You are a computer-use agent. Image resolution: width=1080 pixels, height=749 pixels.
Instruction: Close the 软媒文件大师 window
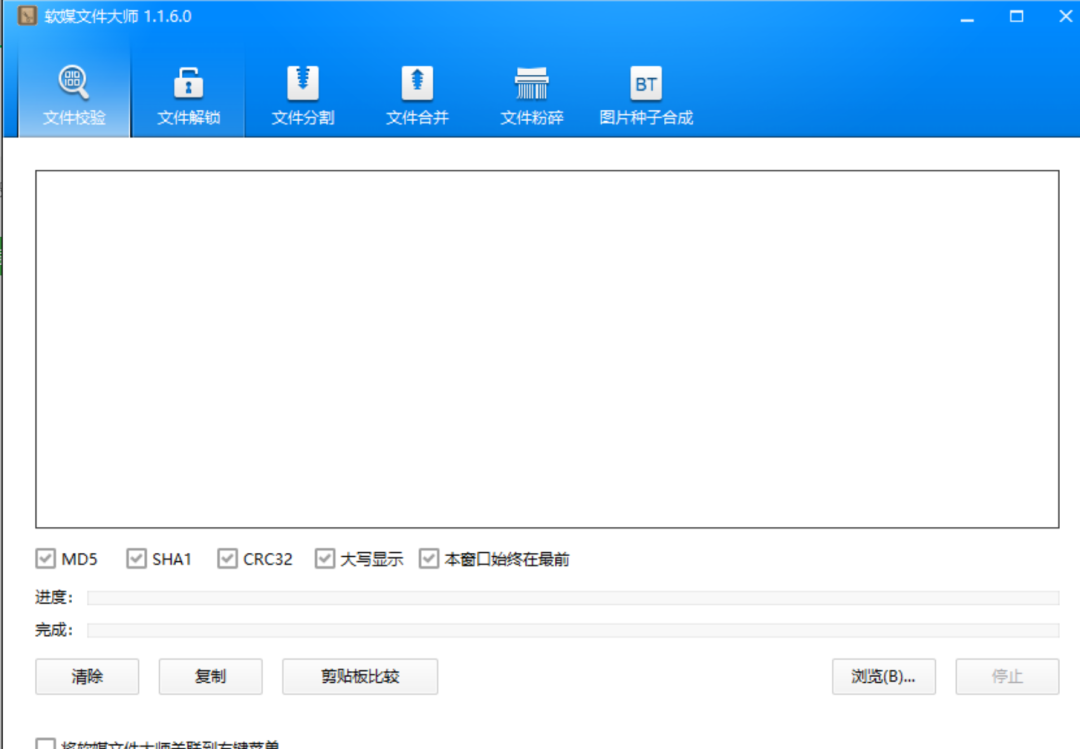[1065, 17]
